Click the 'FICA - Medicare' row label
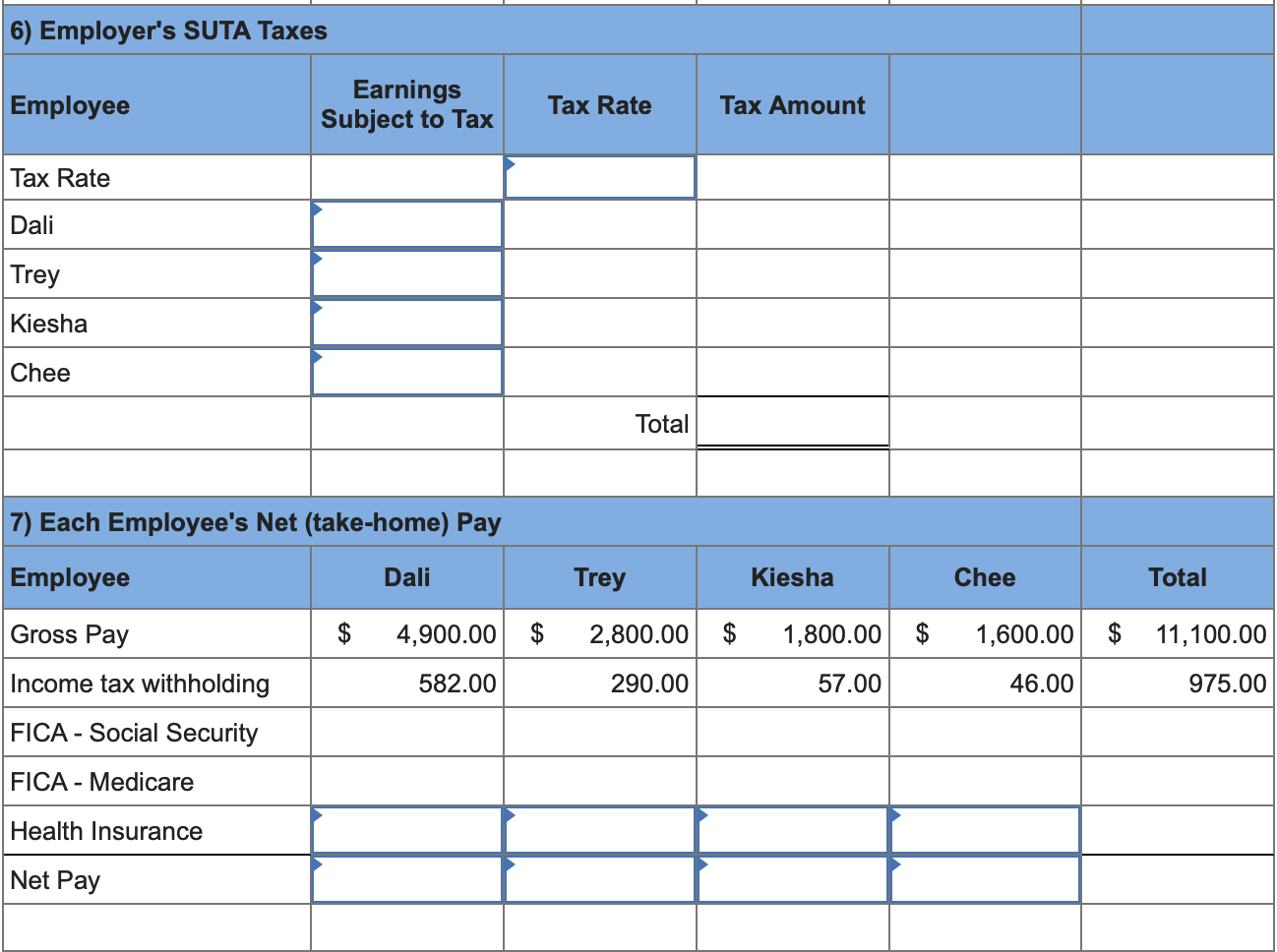This screenshot has height=952, width=1277. [102, 782]
